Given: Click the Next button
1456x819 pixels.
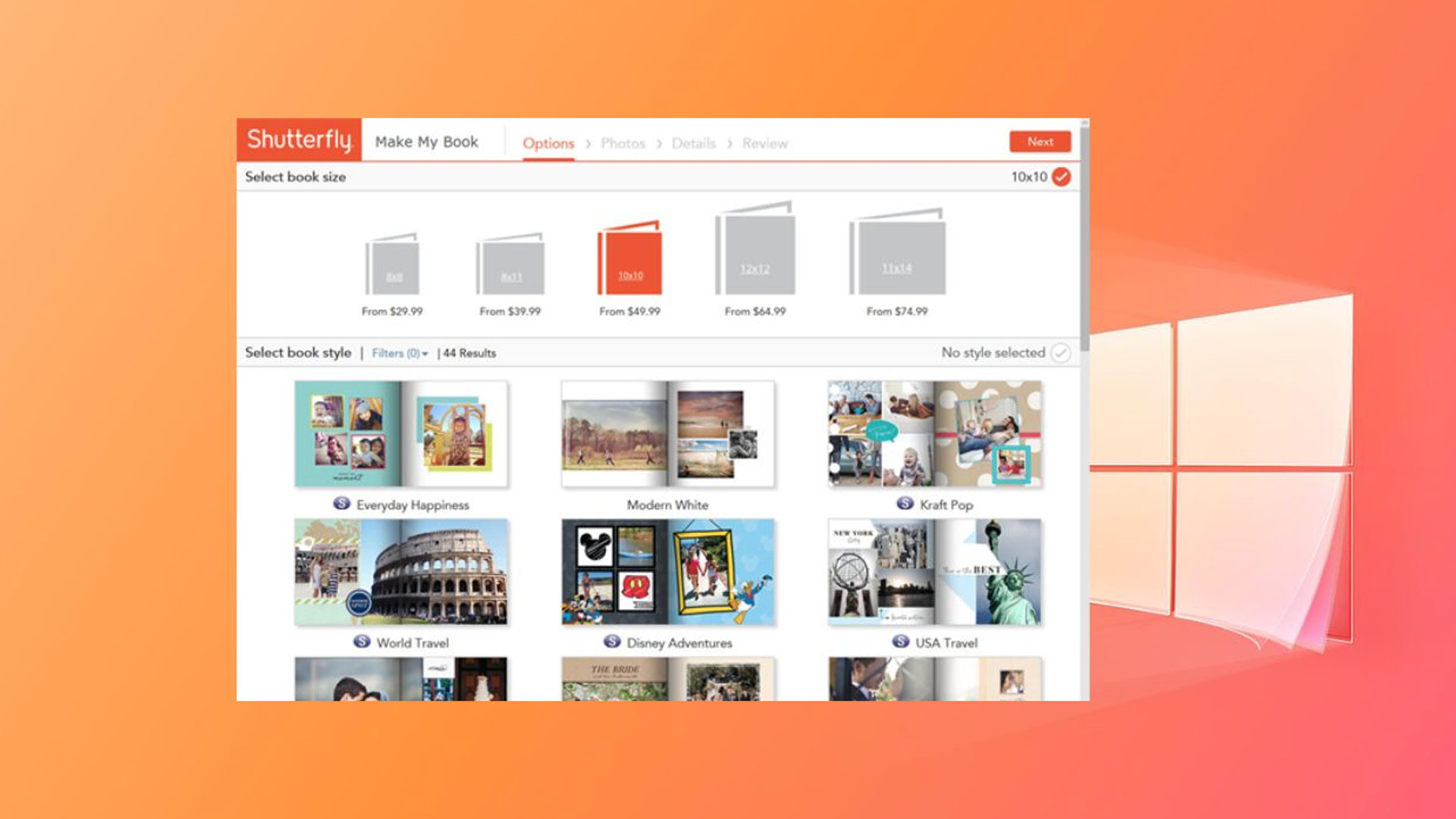Looking at the screenshot, I should 1040,142.
